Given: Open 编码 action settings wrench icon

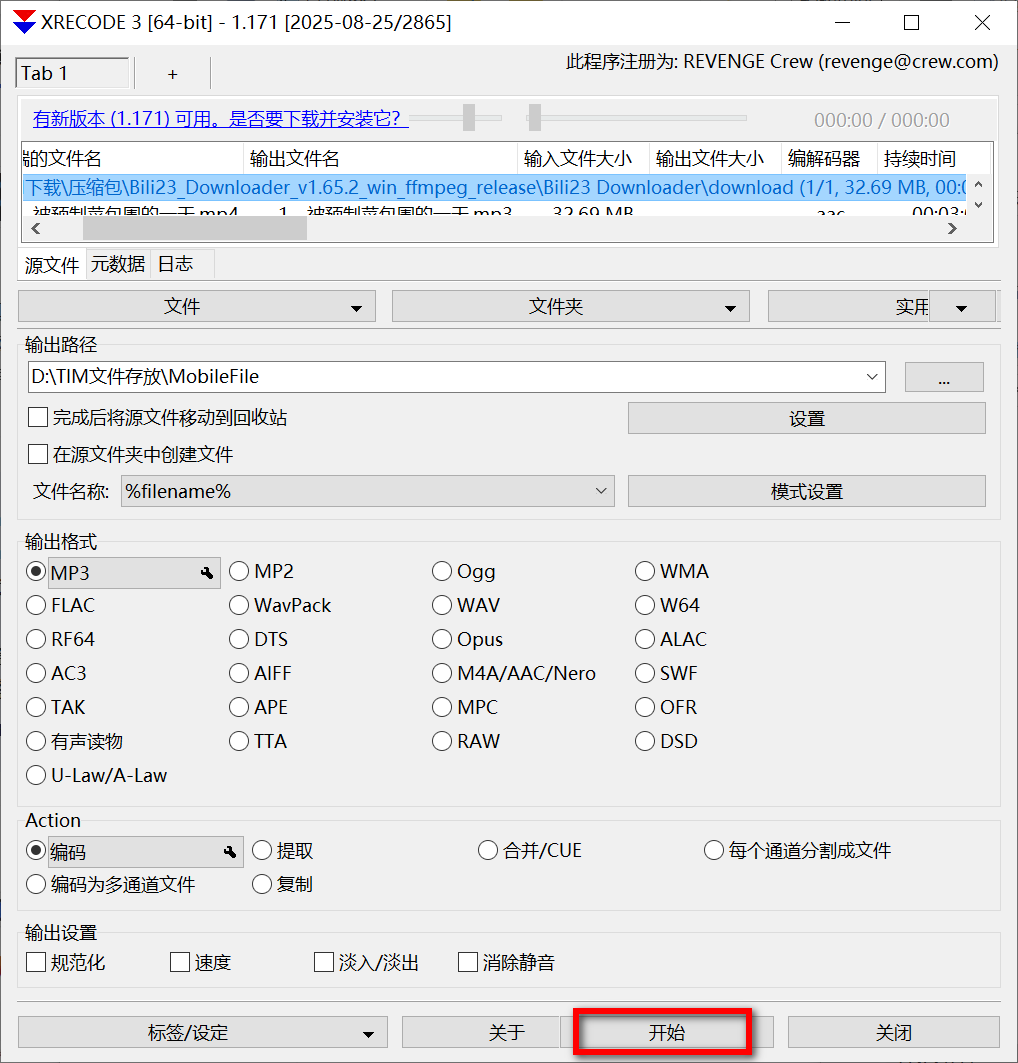Looking at the screenshot, I should pos(230,851).
